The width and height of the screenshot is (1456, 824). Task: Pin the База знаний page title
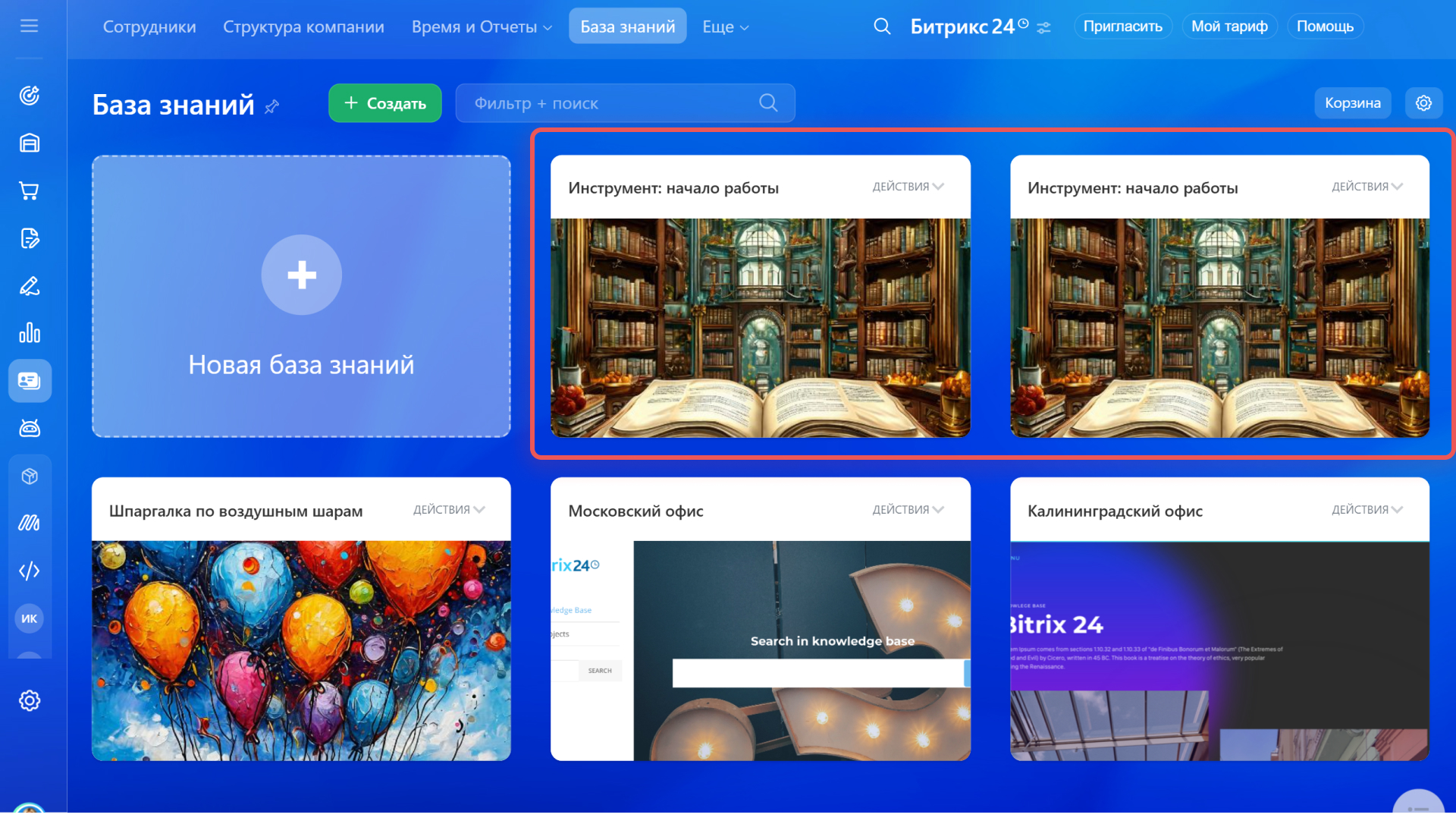272,107
